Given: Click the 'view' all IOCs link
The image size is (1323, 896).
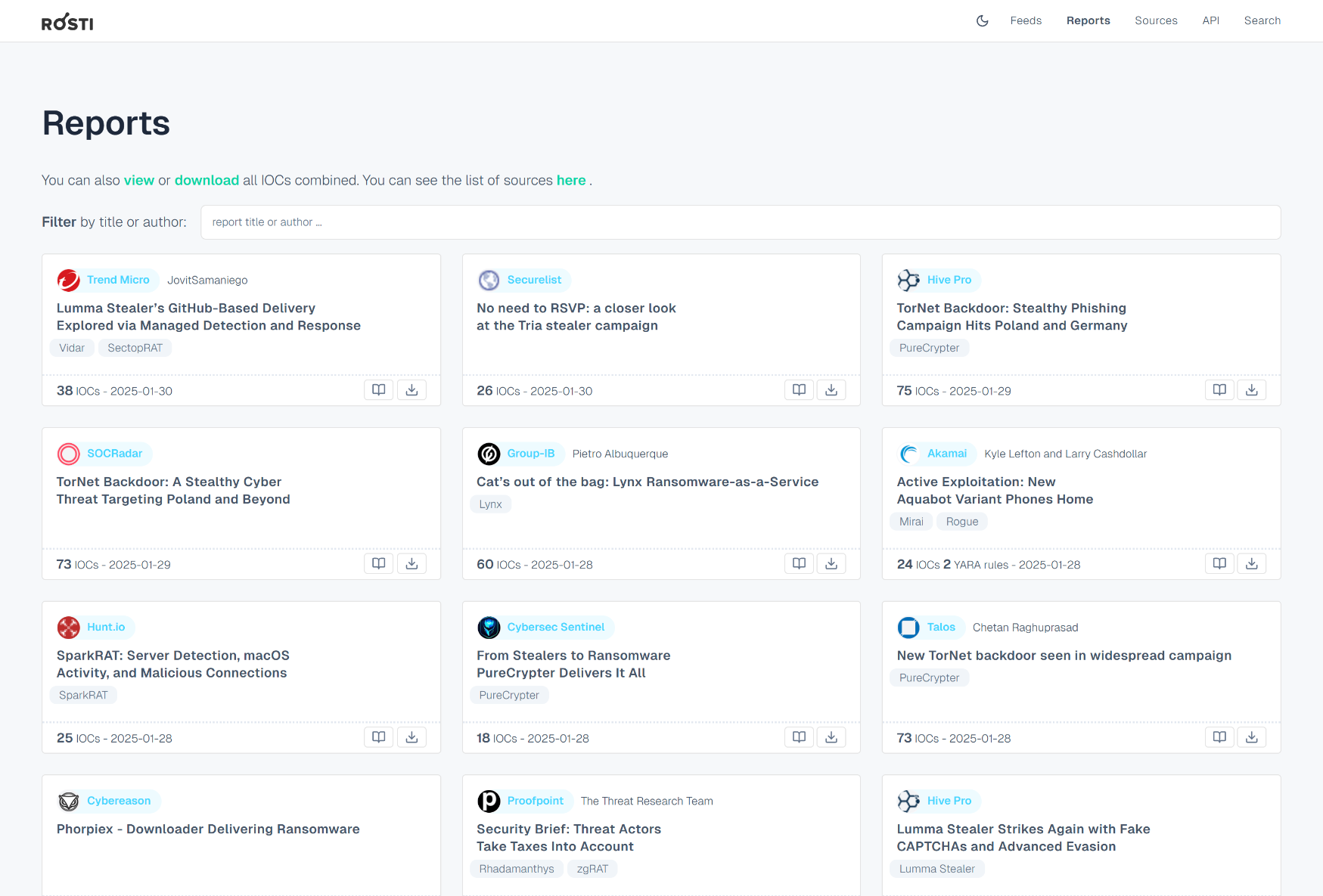Looking at the screenshot, I should click(139, 180).
